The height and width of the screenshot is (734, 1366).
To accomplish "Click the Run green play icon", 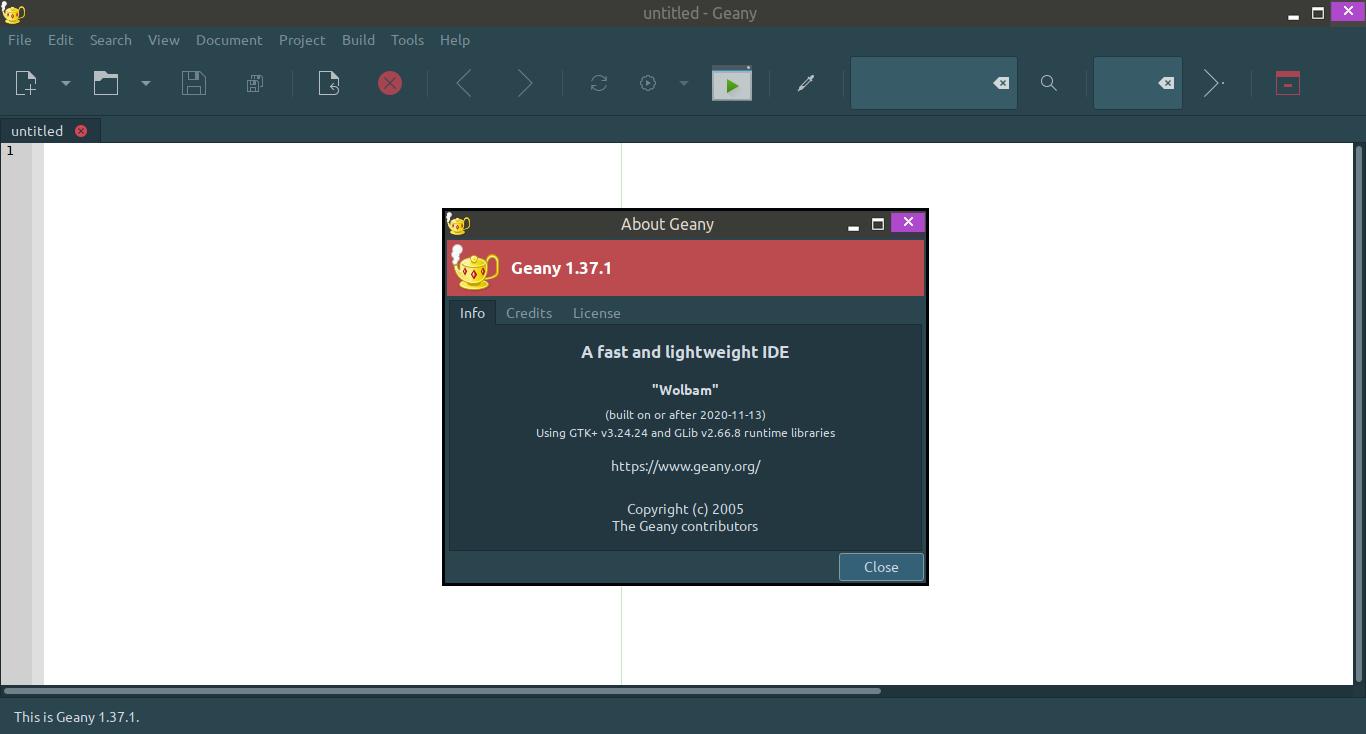I will (x=731, y=84).
